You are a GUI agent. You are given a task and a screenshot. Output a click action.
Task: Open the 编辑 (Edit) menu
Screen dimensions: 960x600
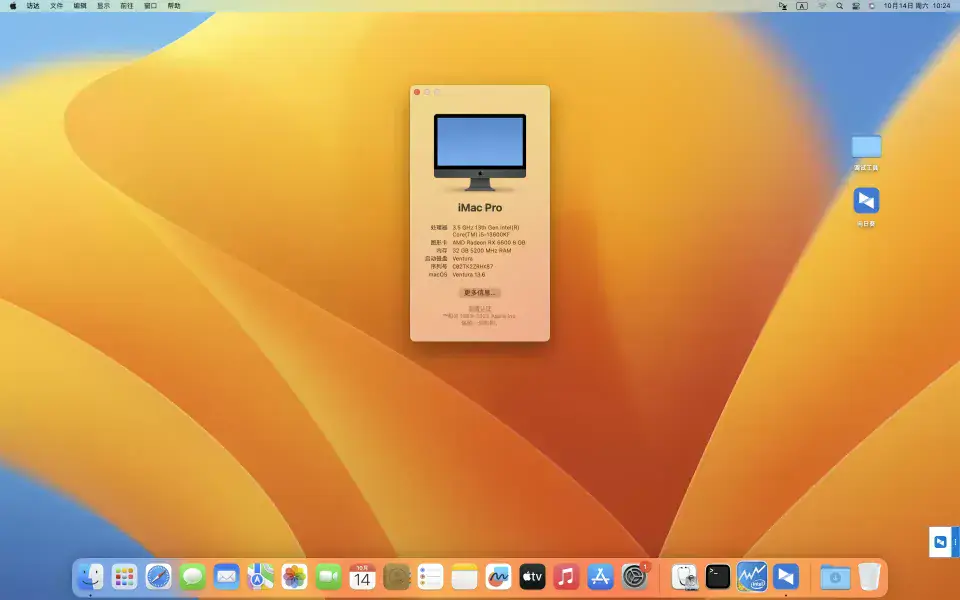[80, 6]
